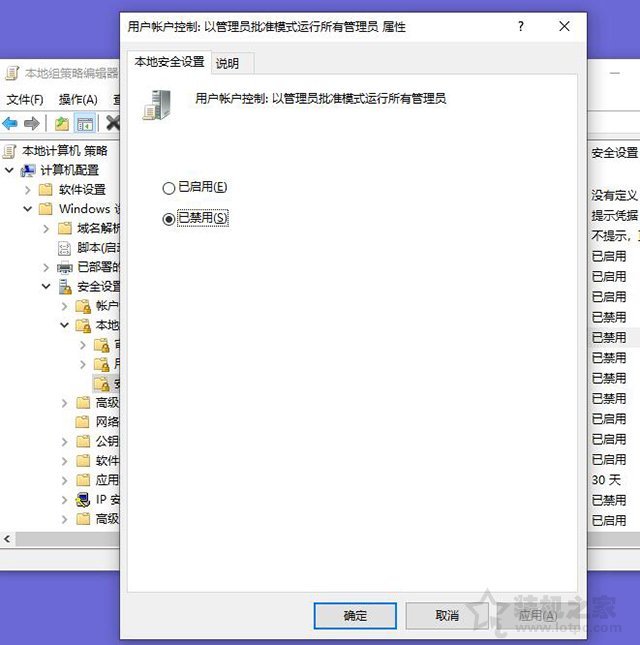Select the 已禁用(S) radio option
The width and height of the screenshot is (640, 645).
[195, 218]
